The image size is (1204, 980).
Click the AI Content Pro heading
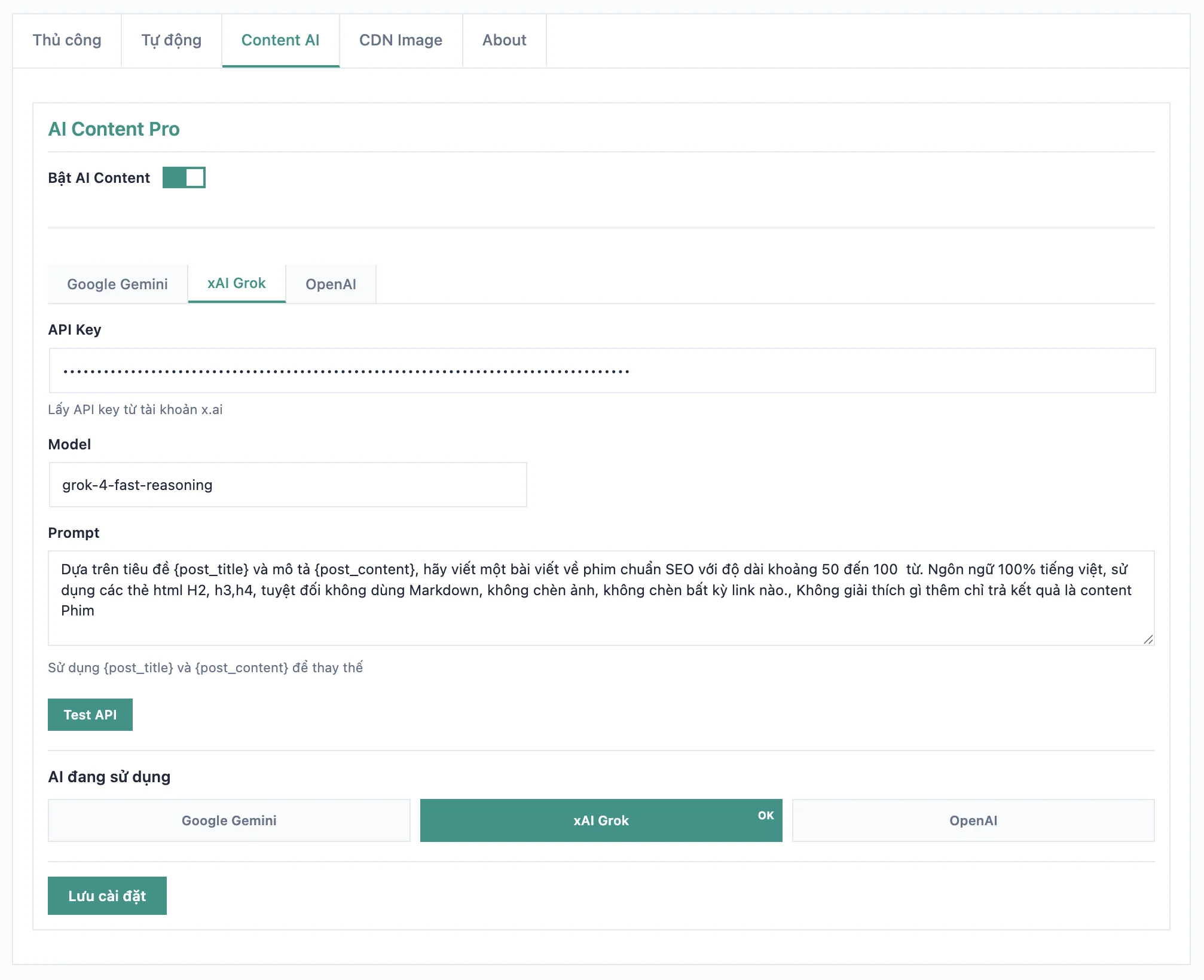point(114,128)
